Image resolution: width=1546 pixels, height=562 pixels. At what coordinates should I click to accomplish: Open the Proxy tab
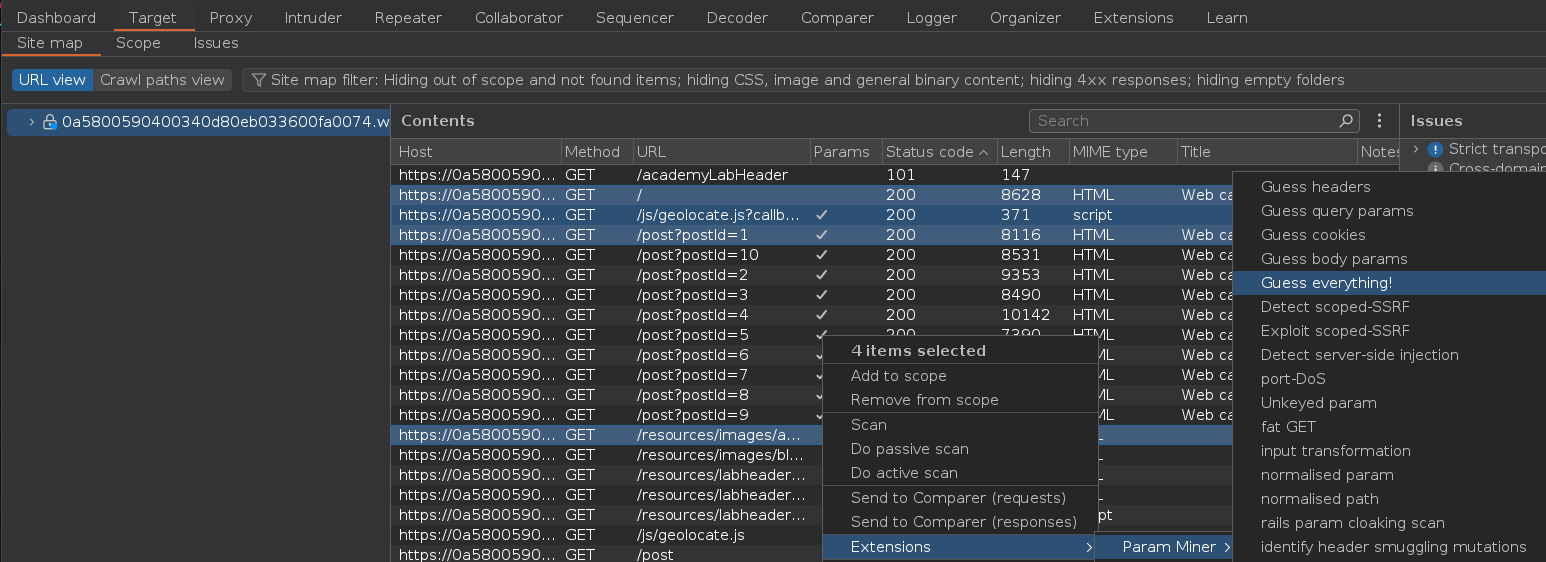pos(230,18)
